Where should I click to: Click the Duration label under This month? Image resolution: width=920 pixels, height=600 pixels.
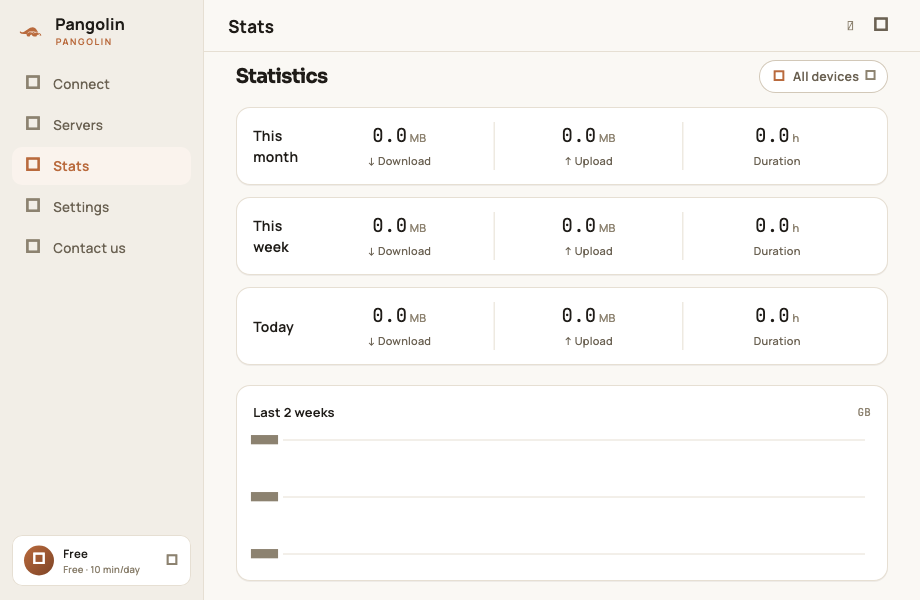pyautogui.click(x=777, y=161)
